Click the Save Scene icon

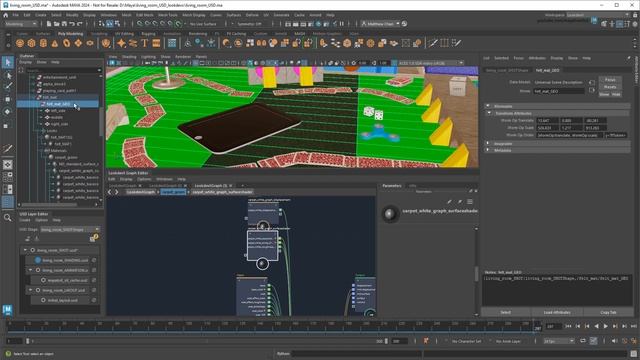(x=64, y=24)
